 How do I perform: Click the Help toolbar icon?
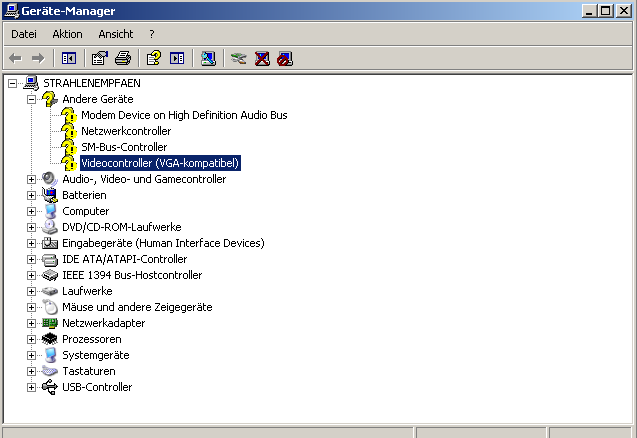point(154,59)
